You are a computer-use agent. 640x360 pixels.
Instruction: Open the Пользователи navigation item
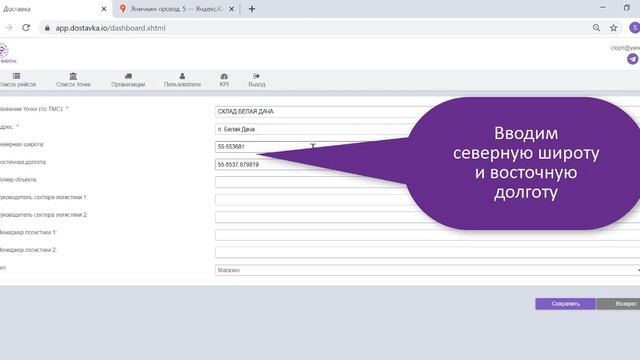click(182, 80)
